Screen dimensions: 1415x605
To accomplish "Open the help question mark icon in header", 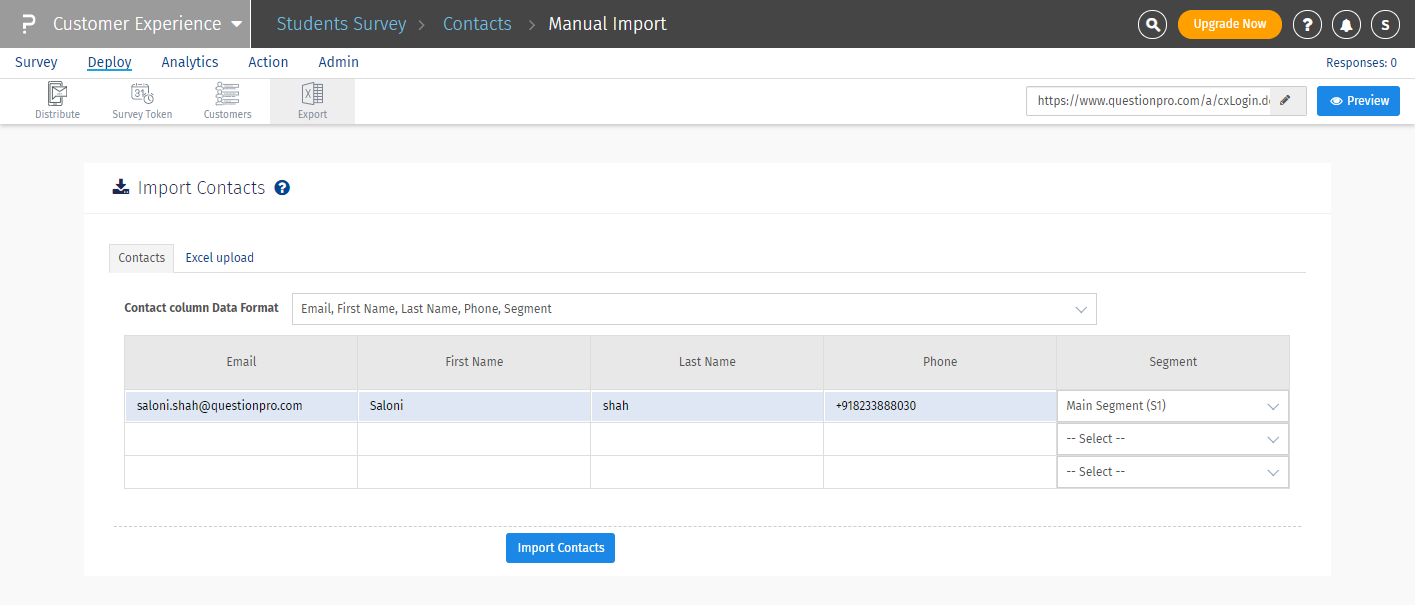I will (x=1307, y=25).
